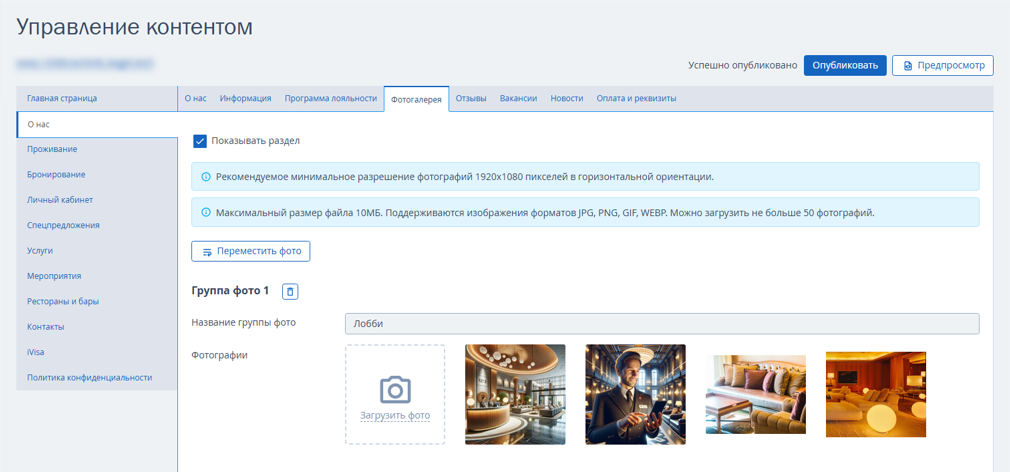The image size is (1010, 472).
Task: Delete Группа фото 1 with trash icon
Action: [x=291, y=292]
